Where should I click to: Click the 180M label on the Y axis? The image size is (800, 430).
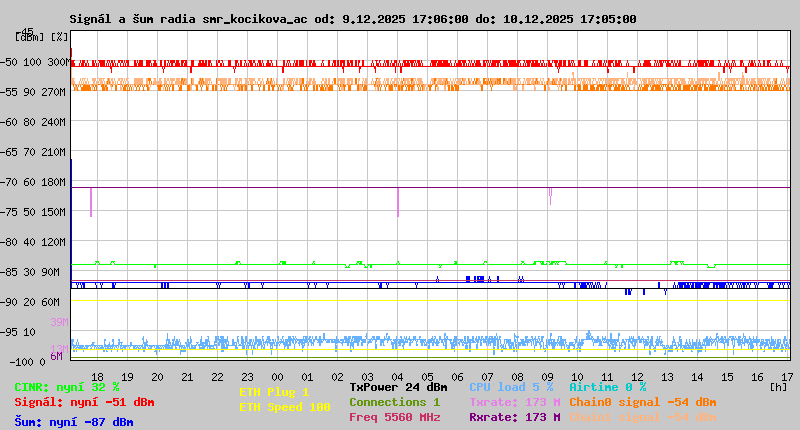54,182
